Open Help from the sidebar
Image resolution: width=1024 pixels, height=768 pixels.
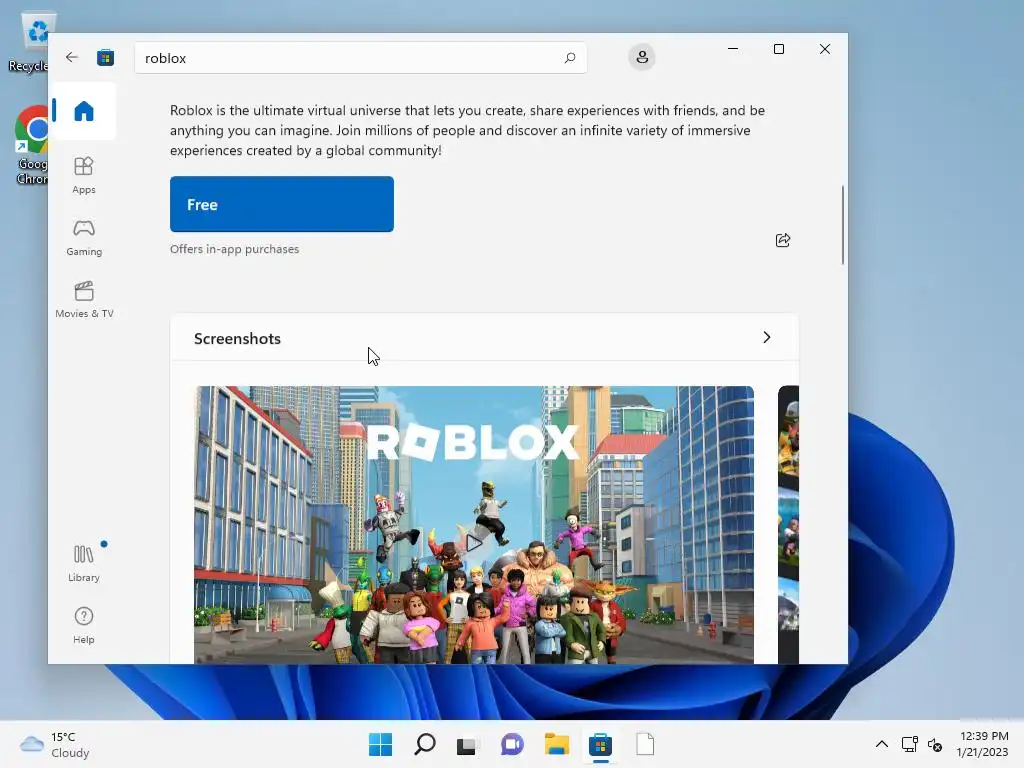[x=84, y=625]
